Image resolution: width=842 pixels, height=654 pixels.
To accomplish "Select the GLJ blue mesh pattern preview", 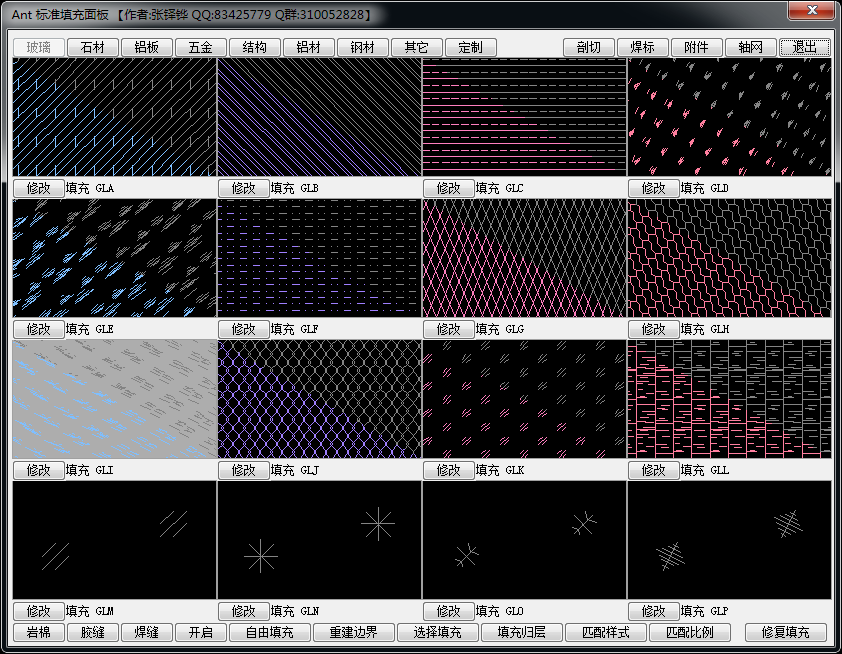I will click(319, 399).
